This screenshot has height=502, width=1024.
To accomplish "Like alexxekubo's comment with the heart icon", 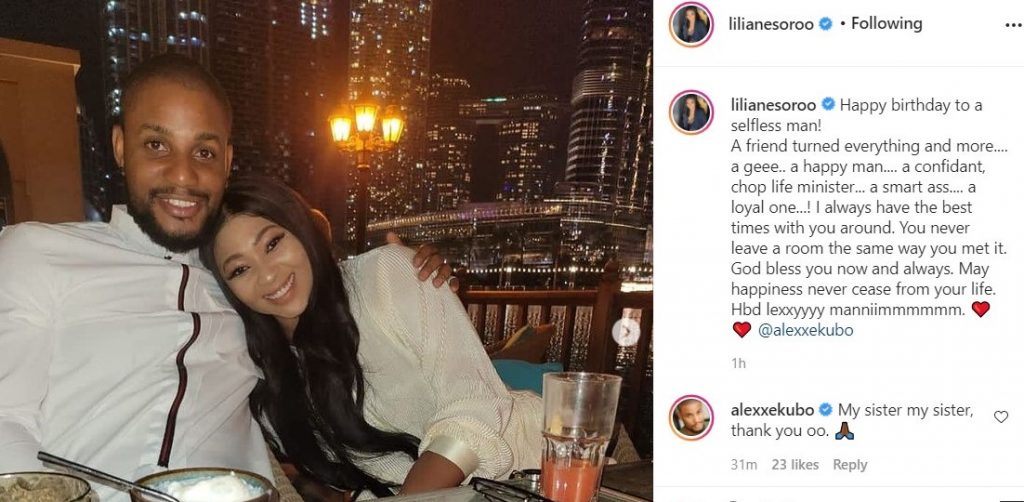I will (x=1000, y=416).
